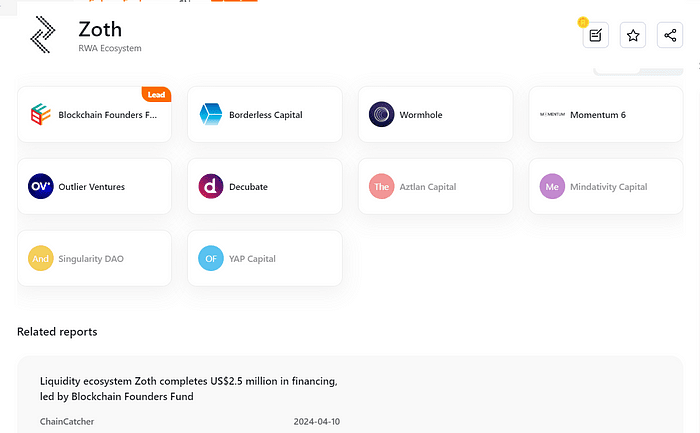Image resolution: width=700 pixels, height=433 pixels.
Task: Favorite Zoth with the star icon
Action: click(x=633, y=36)
